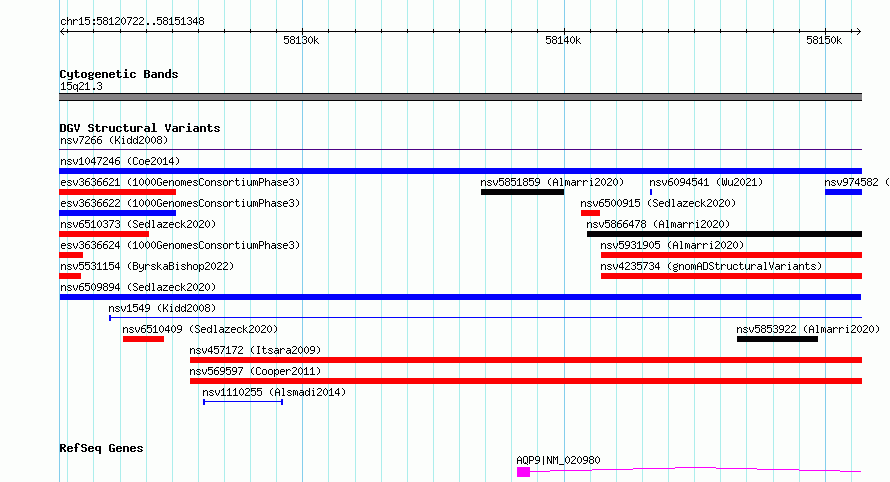Screen dimensions: 890x482
Task: Click the 15q21.3 cytogenetic band bar
Action: [460, 97]
